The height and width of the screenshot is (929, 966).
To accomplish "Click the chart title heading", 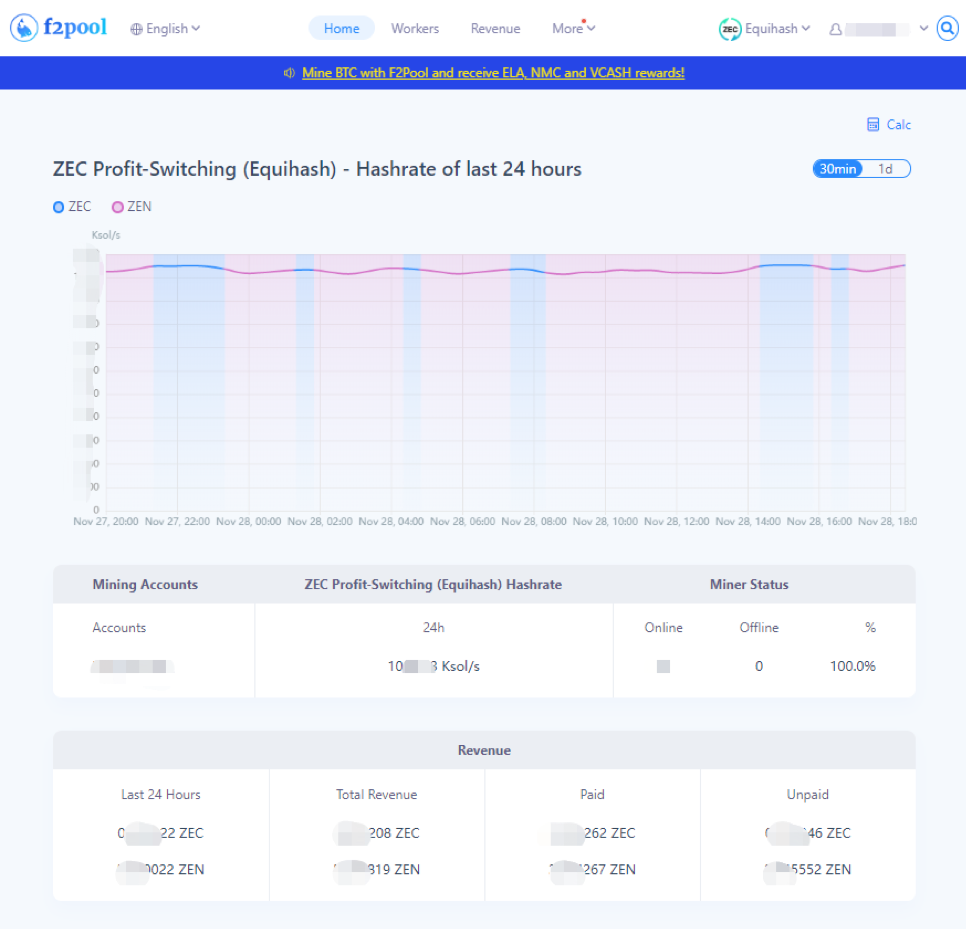I will 317,169.
